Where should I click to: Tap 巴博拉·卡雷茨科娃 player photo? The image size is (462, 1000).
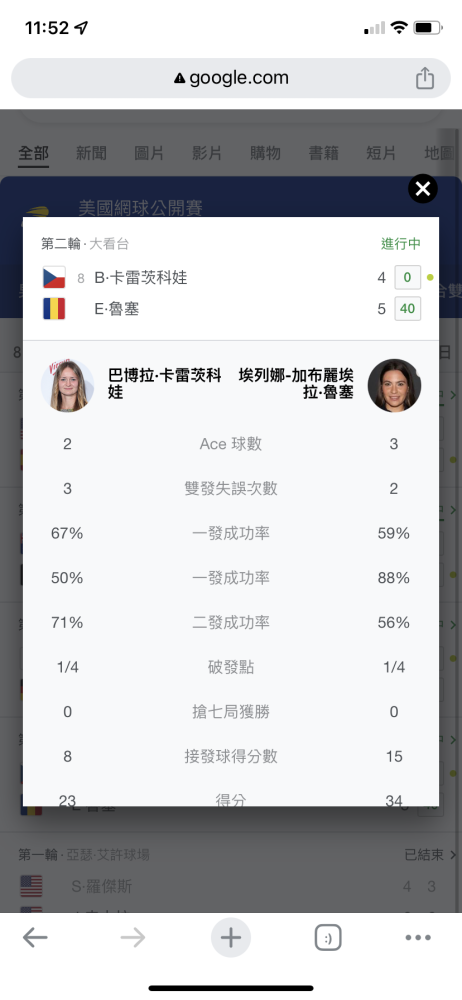(x=68, y=385)
